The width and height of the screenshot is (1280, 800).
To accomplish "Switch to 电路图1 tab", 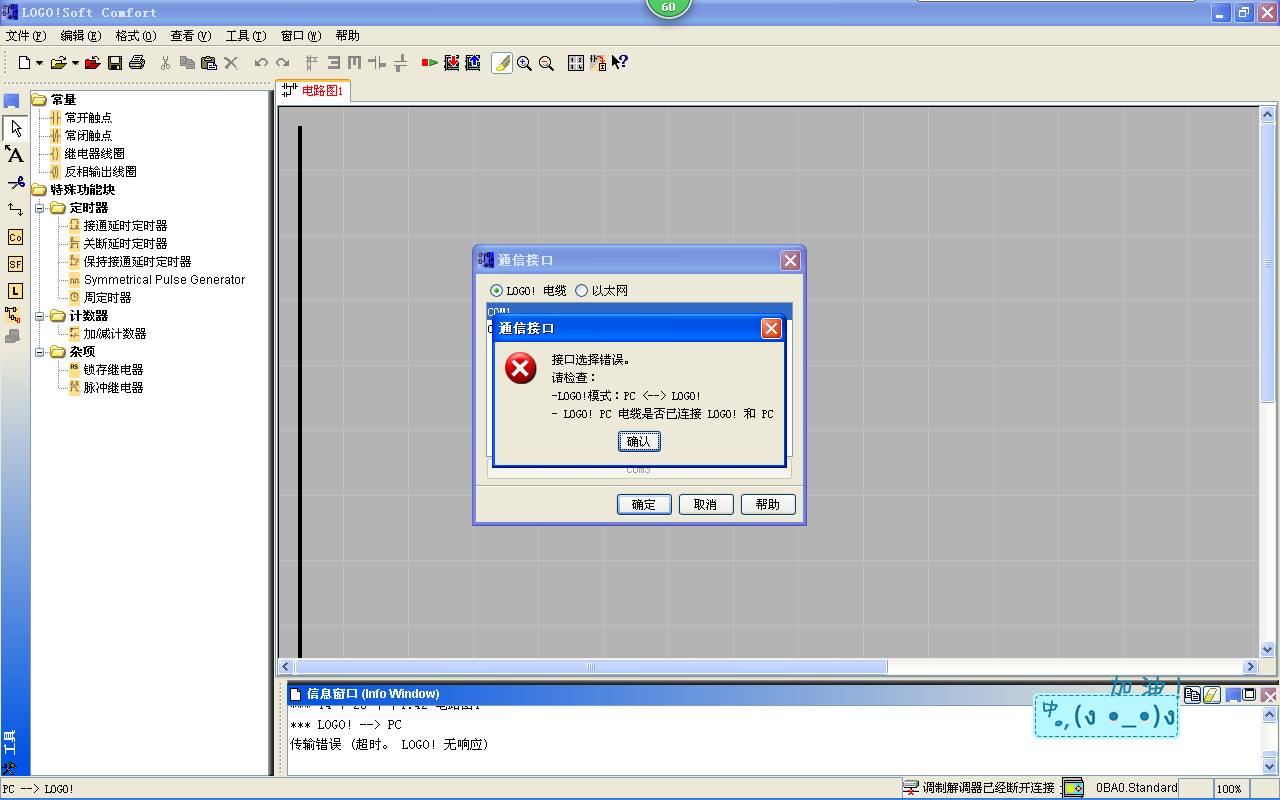I will click(314, 90).
